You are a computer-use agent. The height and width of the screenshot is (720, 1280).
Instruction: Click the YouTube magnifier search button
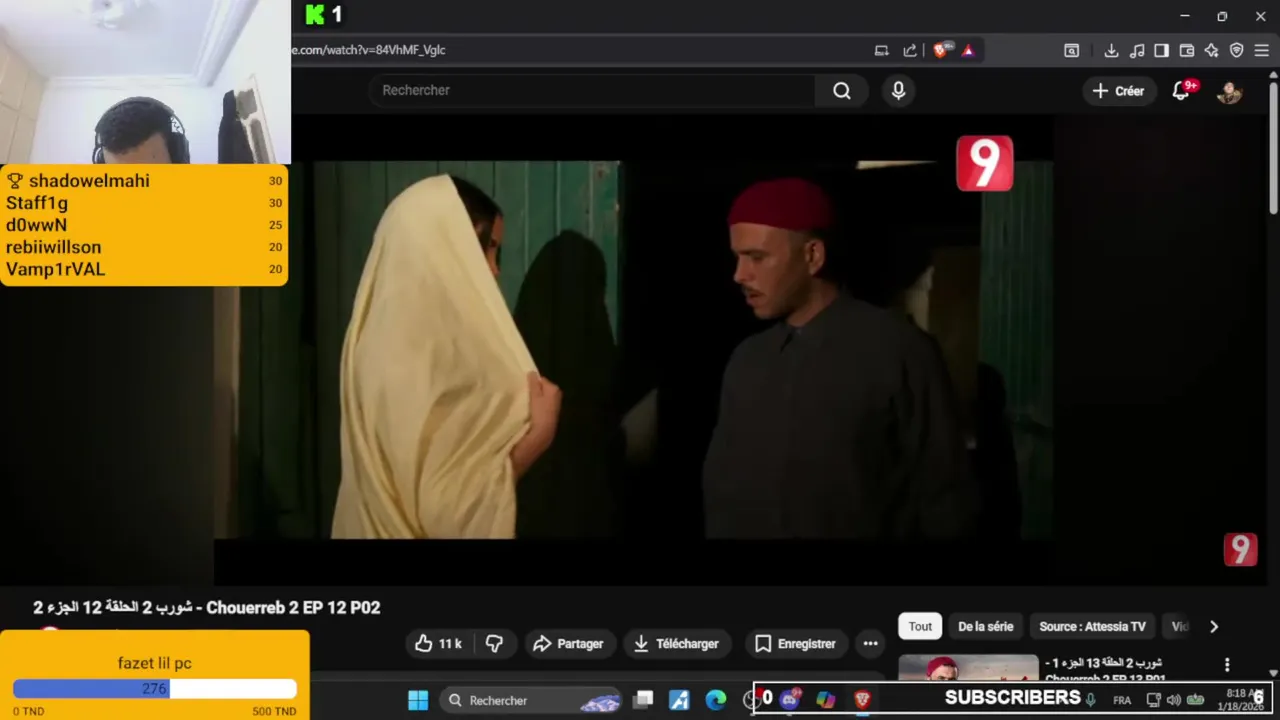click(x=842, y=91)
